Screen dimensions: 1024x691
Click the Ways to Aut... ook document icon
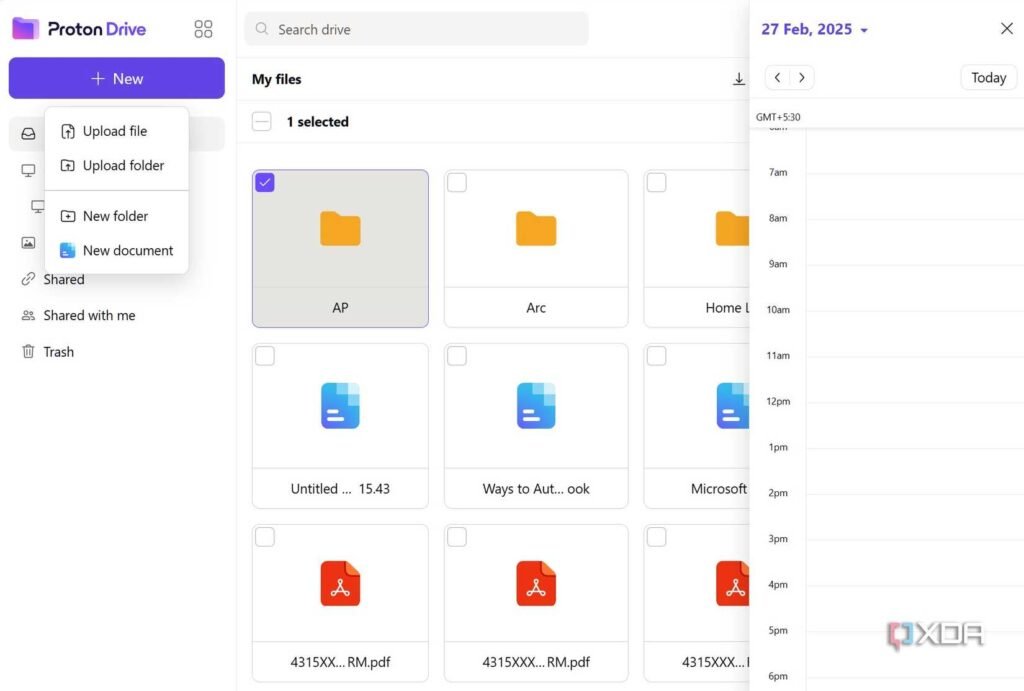536,406
